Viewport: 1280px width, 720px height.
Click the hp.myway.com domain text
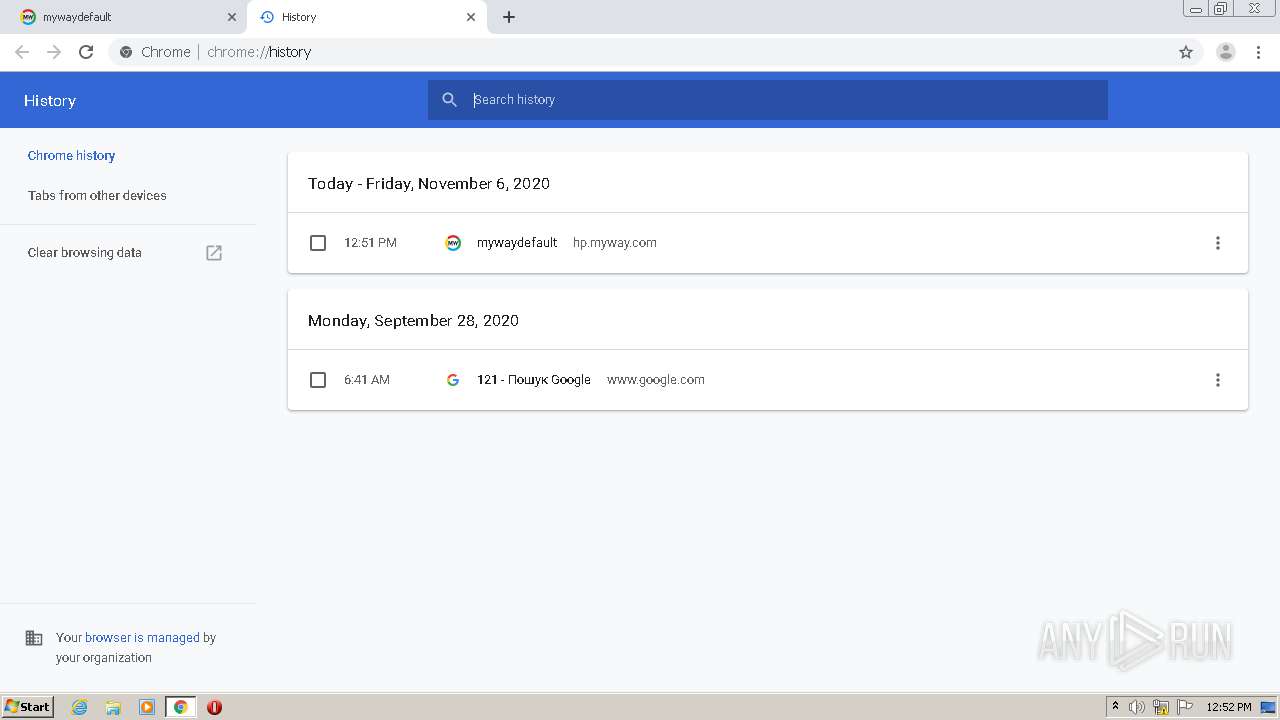pos(615,243)
